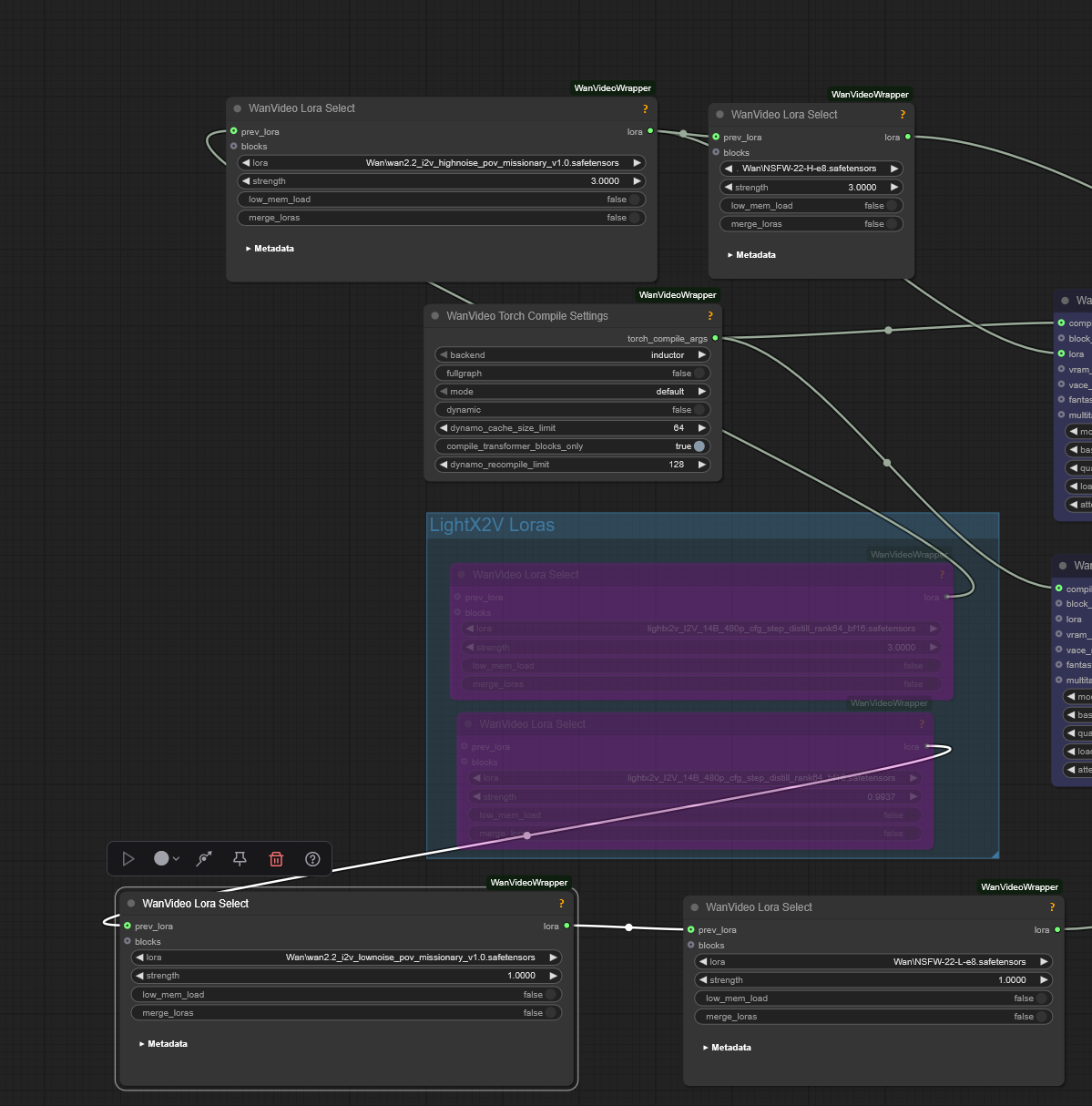The height and width of the screenshot is (1106, 1092).
Task: Open the help icon in the node toolbar
Action: coord(312,858)
